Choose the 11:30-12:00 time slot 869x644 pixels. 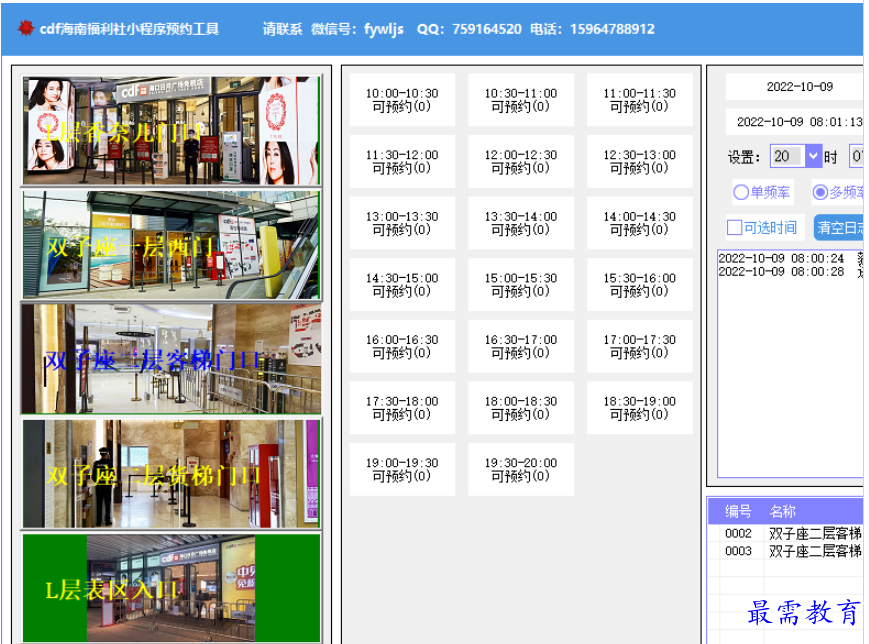coord(402,161)
